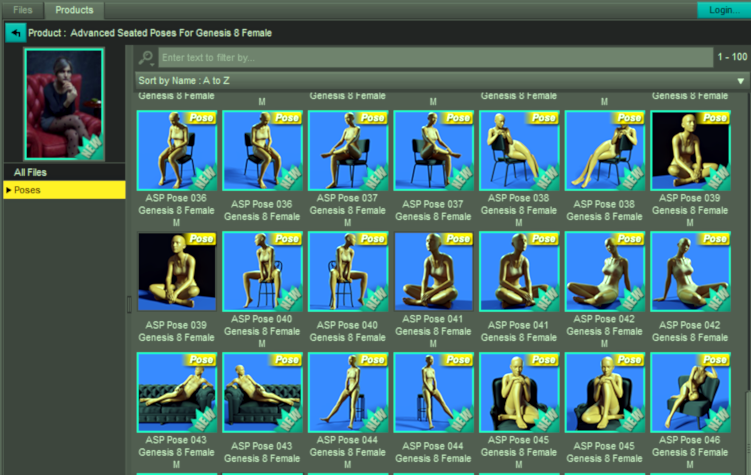The height and width of the screenshot is (475, 751).
Task: Select ASP Pose 044 non-mirrored thumbnail
Action: coord(433,393)
